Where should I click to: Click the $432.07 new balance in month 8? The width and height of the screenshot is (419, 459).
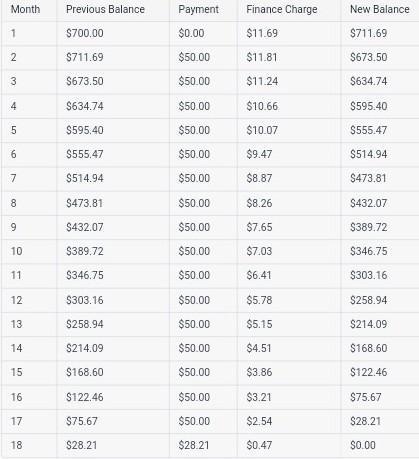point(368,203)
